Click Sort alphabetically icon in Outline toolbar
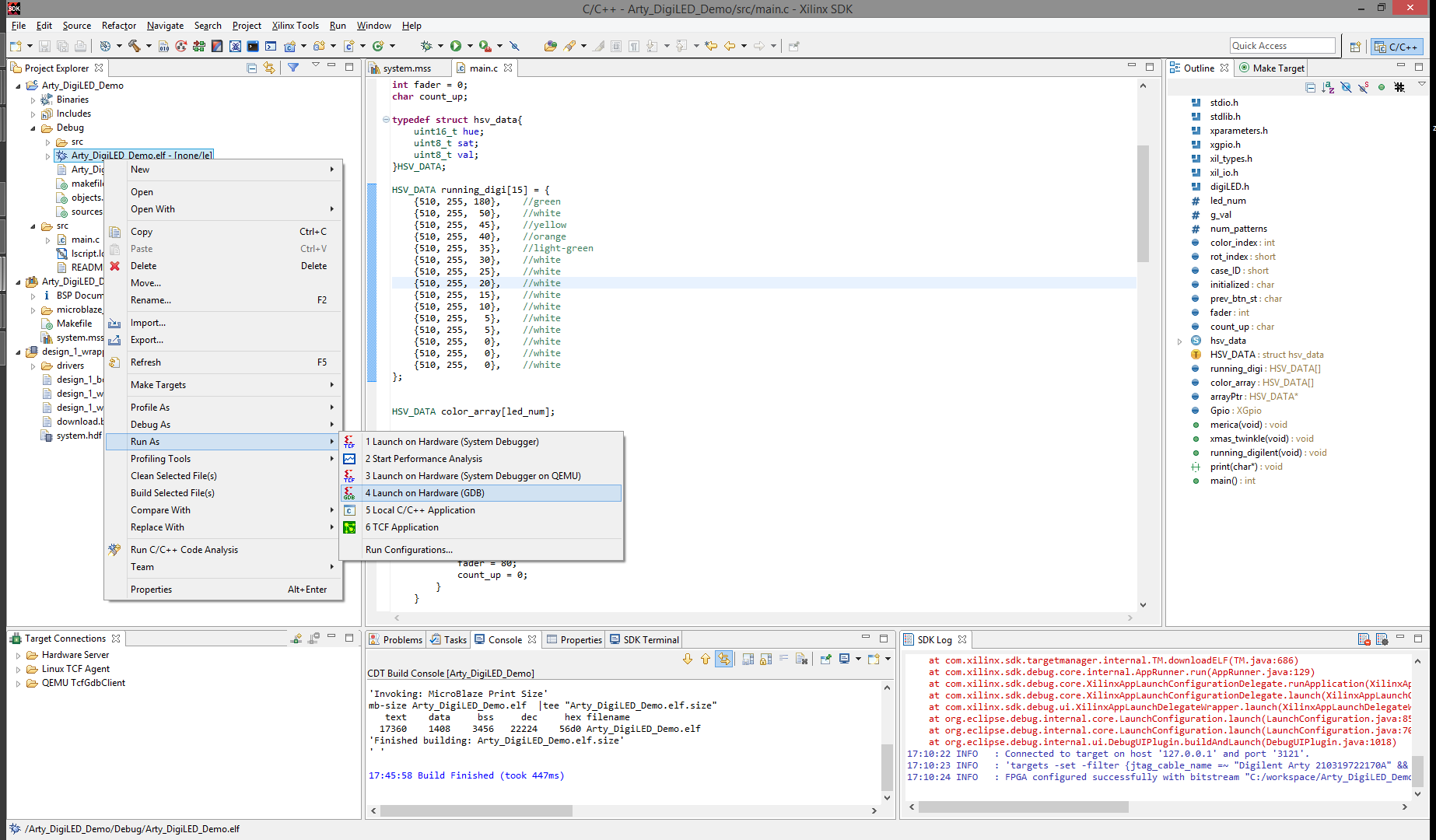 (1328, 87)
